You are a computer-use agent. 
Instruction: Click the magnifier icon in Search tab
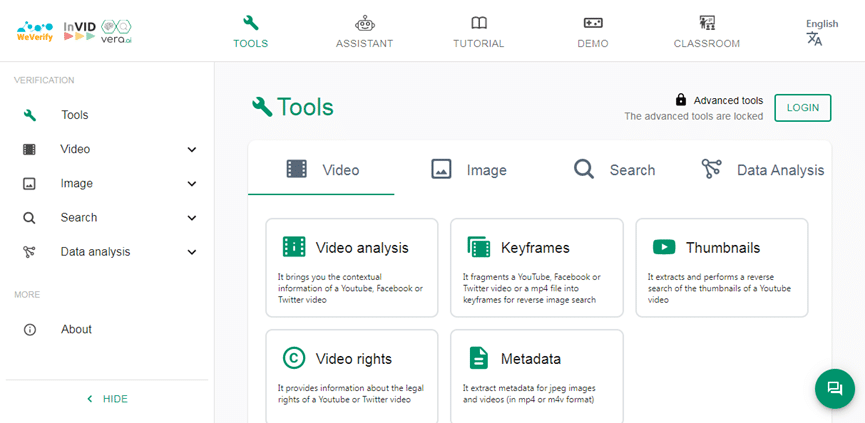point(584,169)
